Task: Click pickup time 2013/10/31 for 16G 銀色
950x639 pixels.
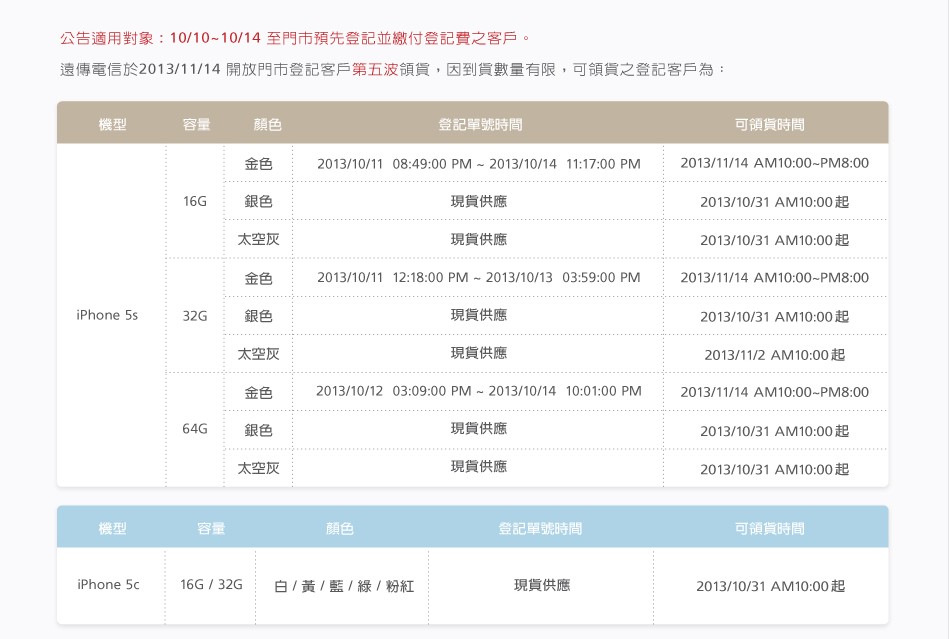Action: 774,202
